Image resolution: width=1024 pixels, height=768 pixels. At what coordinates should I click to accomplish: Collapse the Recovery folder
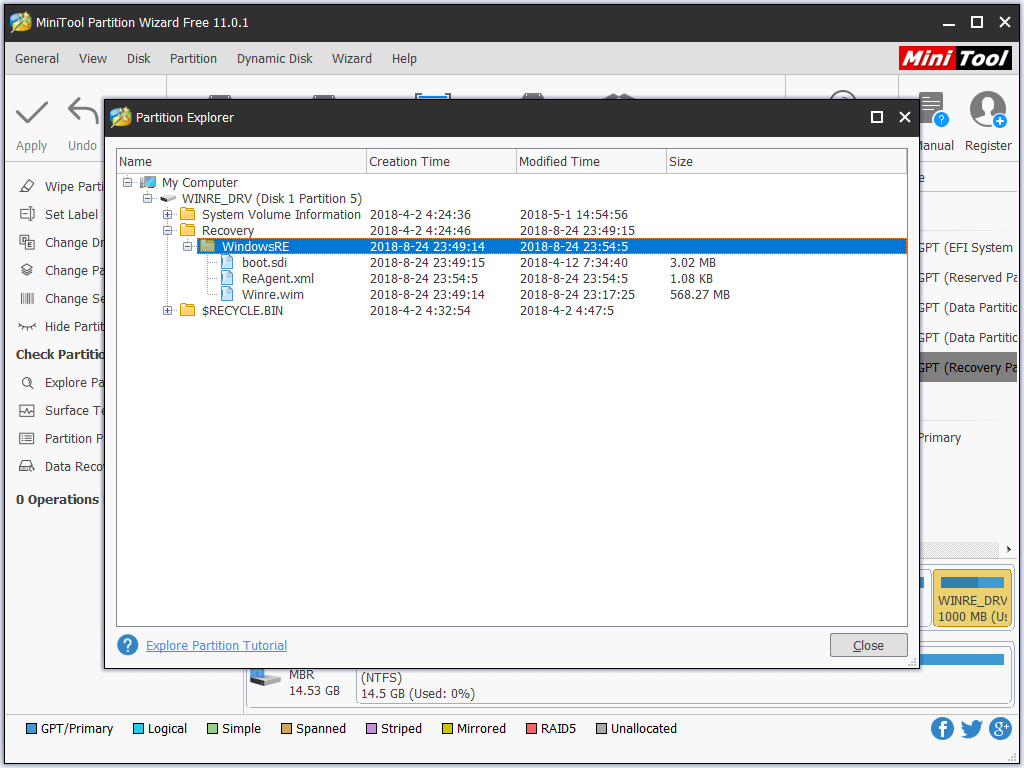pyautogui.click(x=168, y=230)
